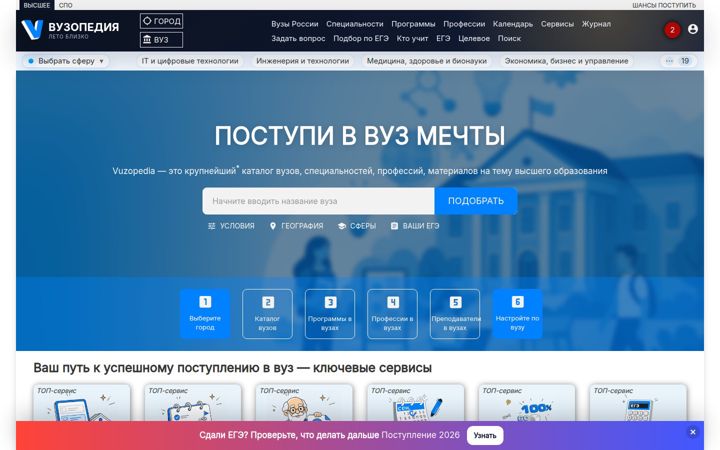720x450 pixels.
Task: Click the ВУЗ selector button
Action: (161, 40)
